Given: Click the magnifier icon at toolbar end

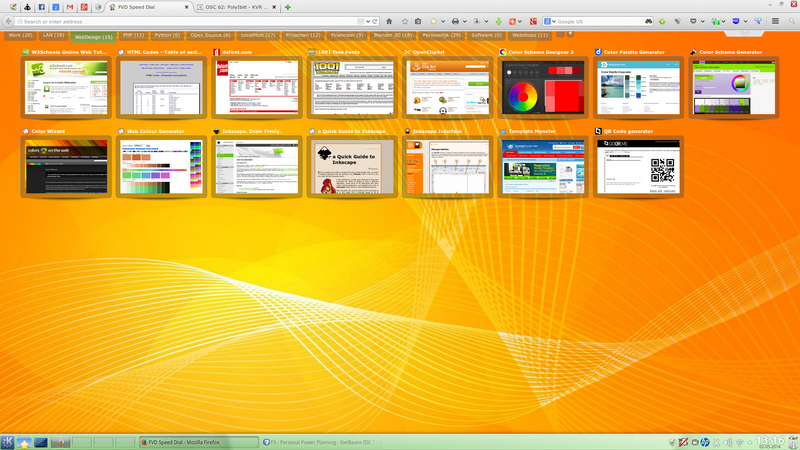Looking at the screenshot, I should (792, 21).
